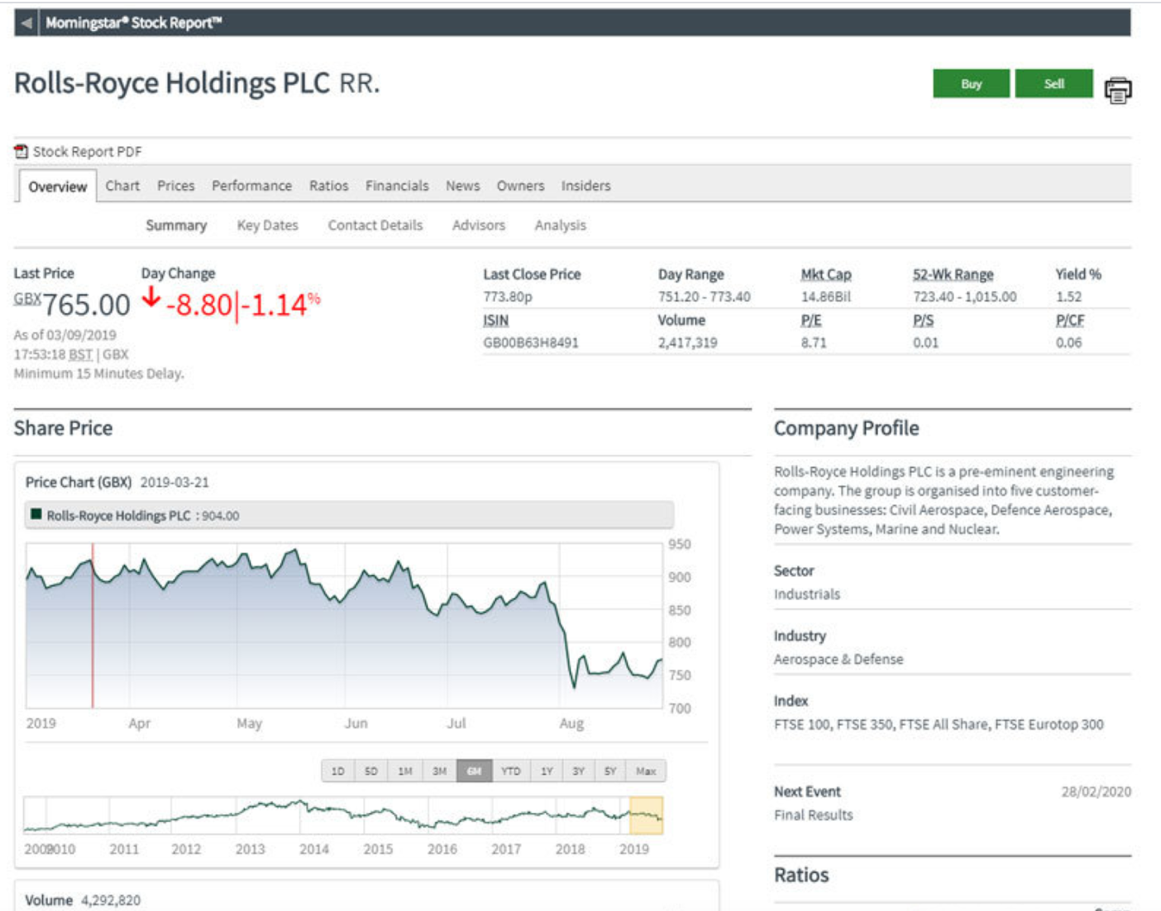Click the Rolls-Royce Holdings PLC chart legend bar
This screenshot has width=1161, height=911.
pyautogui.click(x=349, y=515)
